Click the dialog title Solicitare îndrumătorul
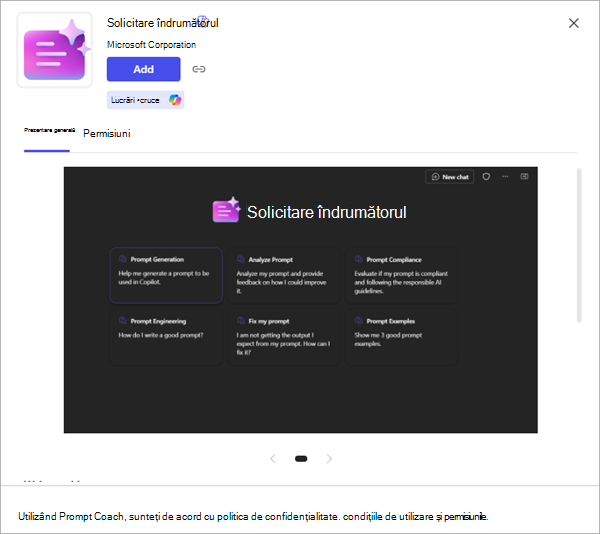This screenshot has height=534, width=600. (163, 23)
